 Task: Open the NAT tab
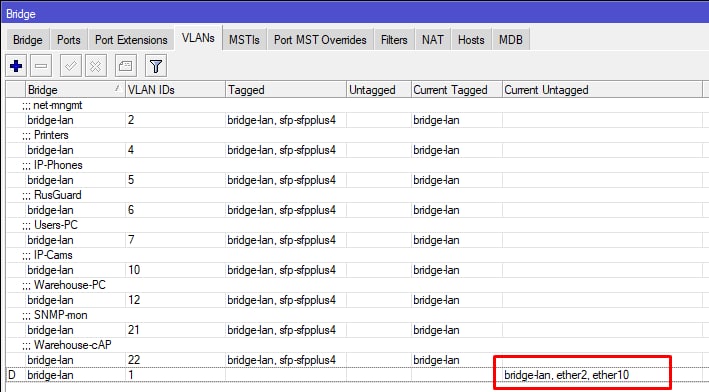(x=433, y=40)
